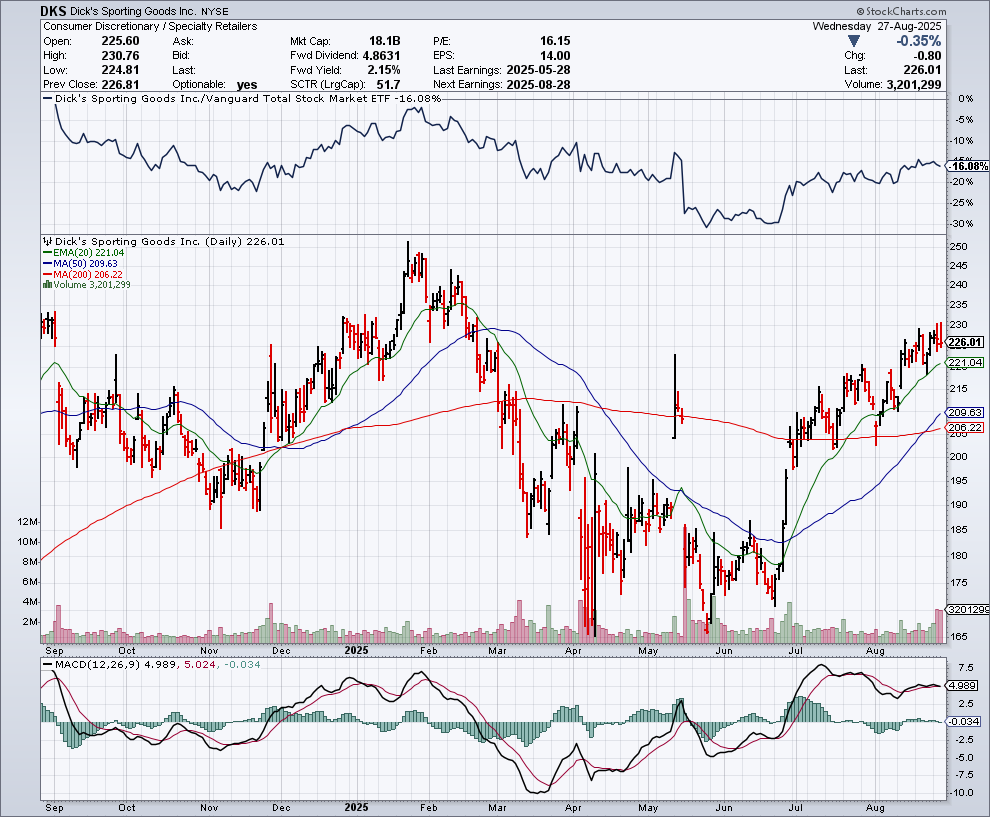Click the chart date 'Wednesday 27-Aug-2025'

(876, 27)
